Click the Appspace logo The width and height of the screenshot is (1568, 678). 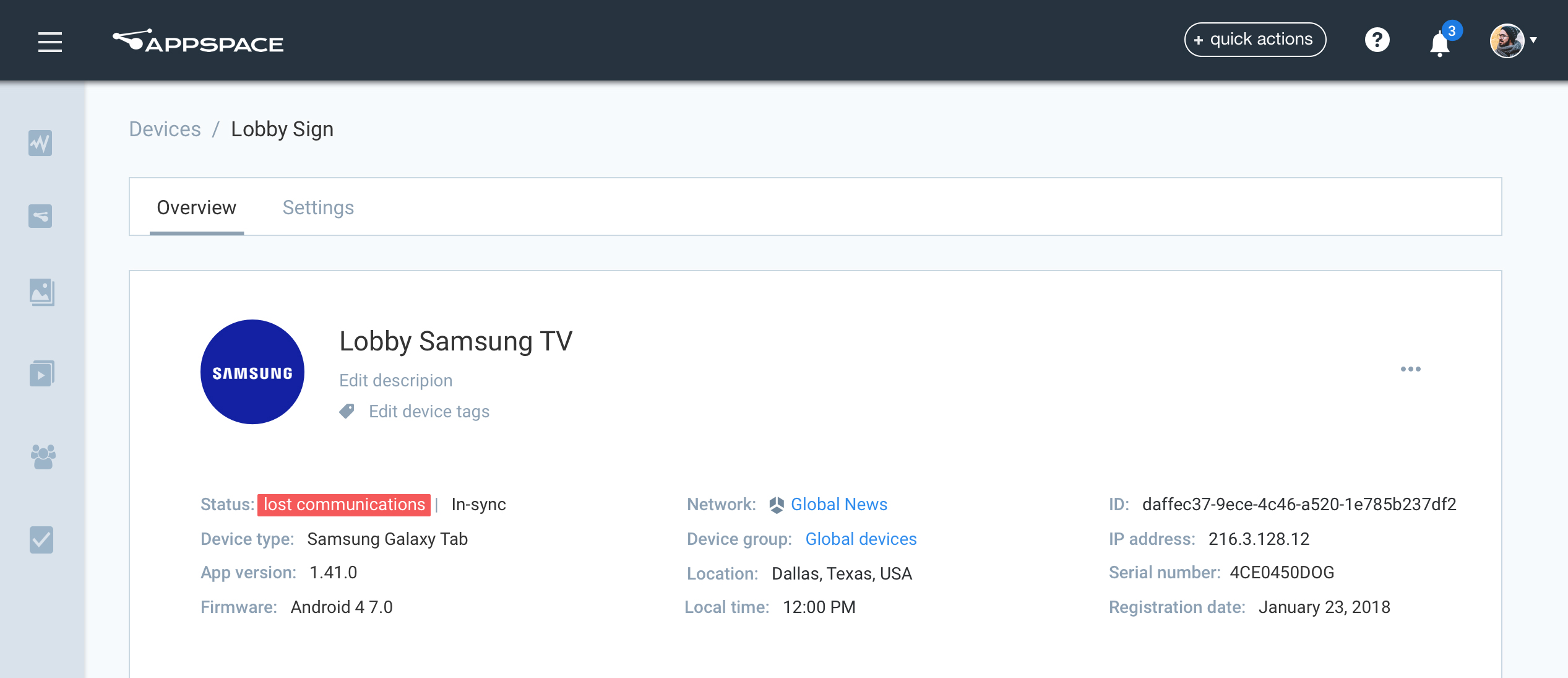[198, 41]
